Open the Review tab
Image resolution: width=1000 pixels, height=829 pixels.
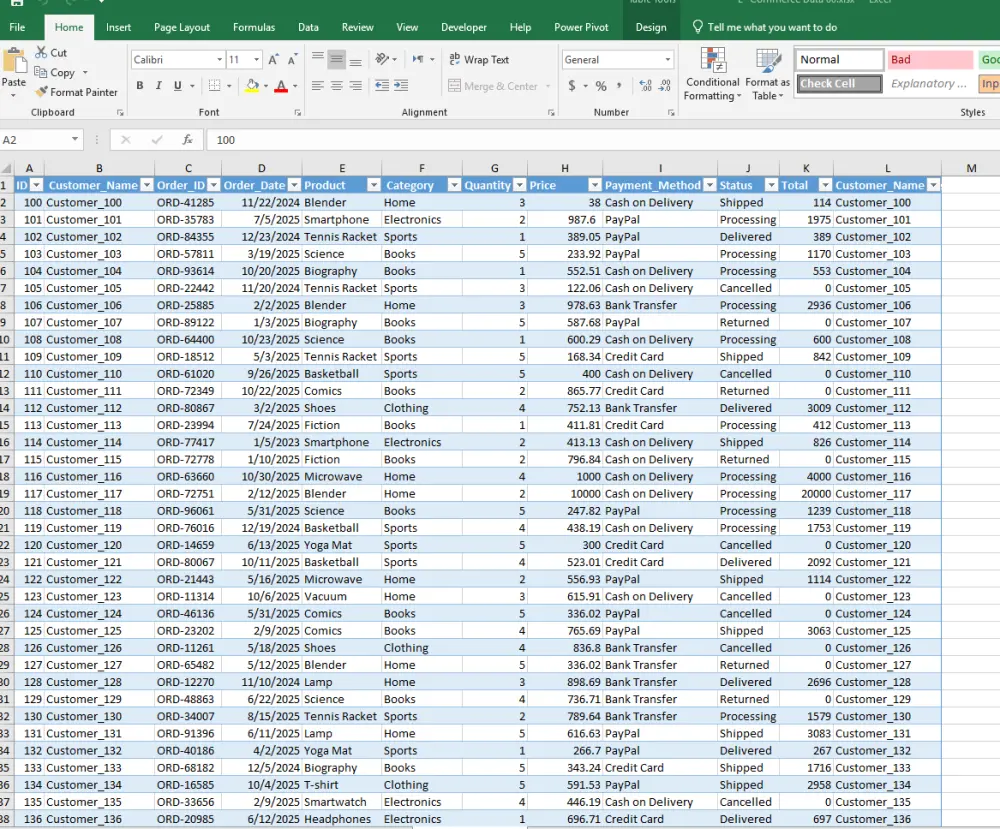pyautogui.click(x=357, y=27)
